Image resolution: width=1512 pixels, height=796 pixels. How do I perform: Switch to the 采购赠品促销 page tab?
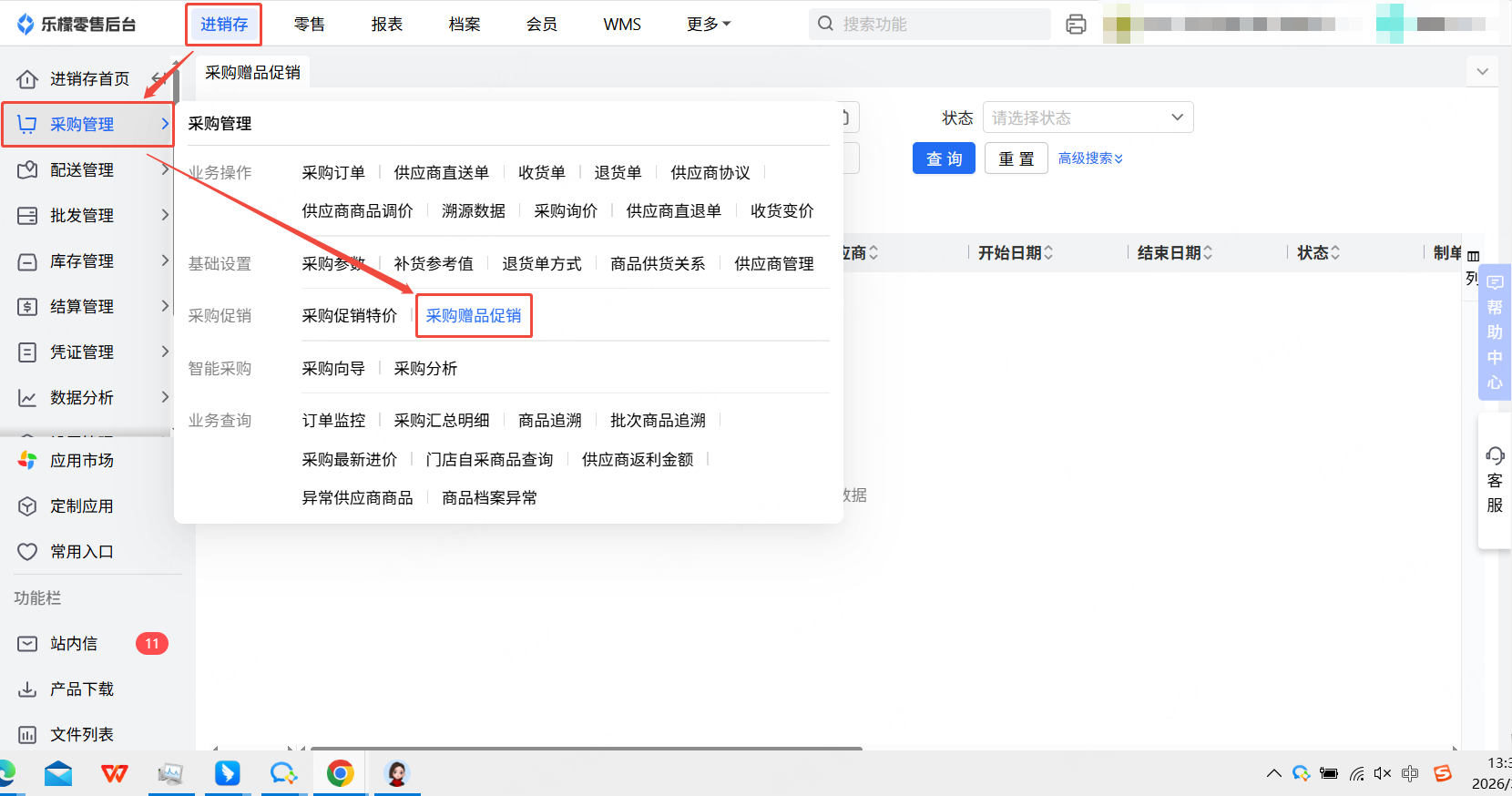[x=252, y=72]
